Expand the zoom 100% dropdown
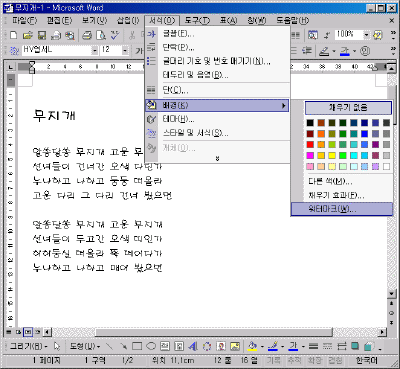 [367, 35]
